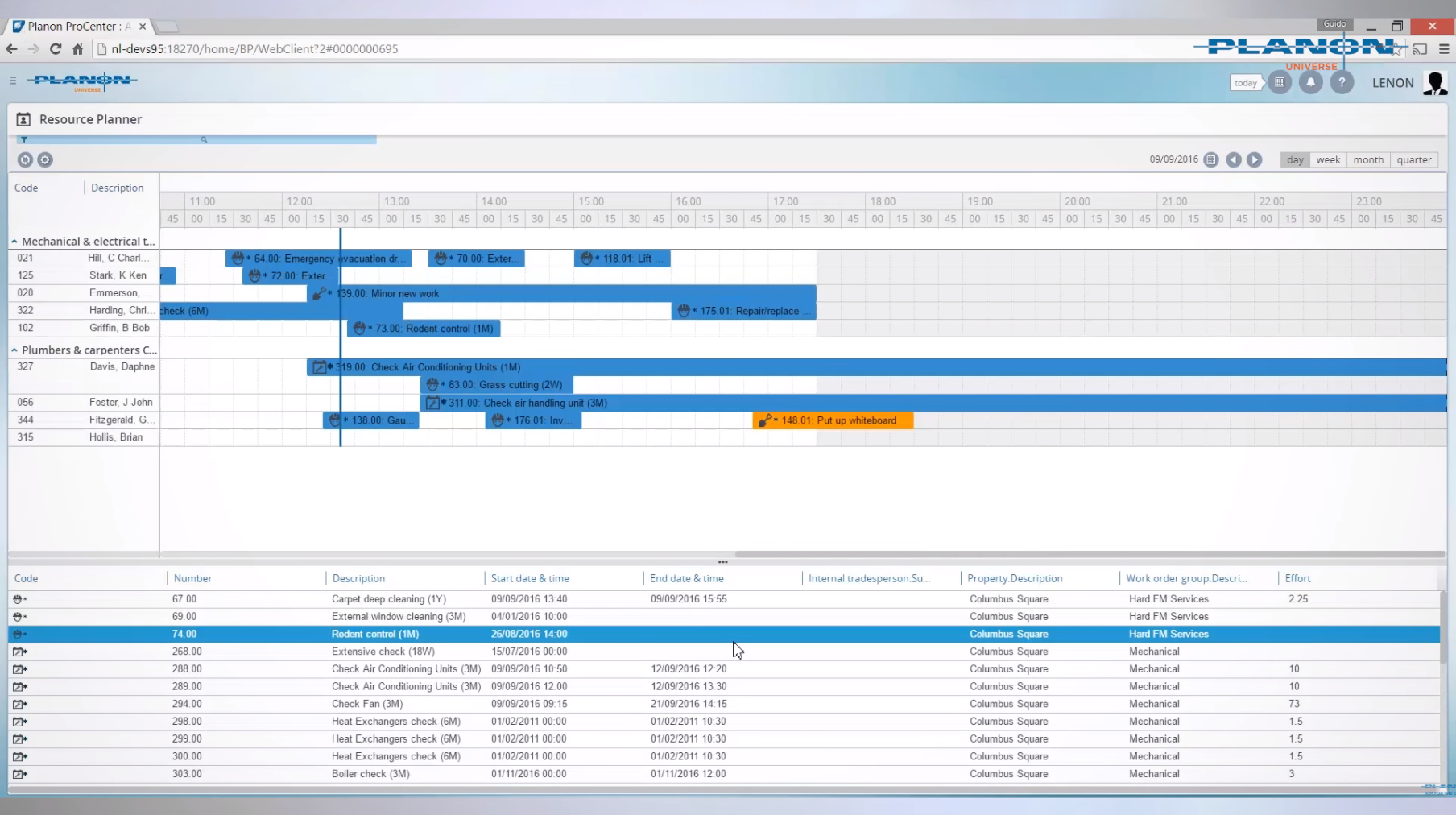This screenshot has height=815, width=1456.
Task: Open the Planon hamburger navigation menu
Action: tap(13, 81)
